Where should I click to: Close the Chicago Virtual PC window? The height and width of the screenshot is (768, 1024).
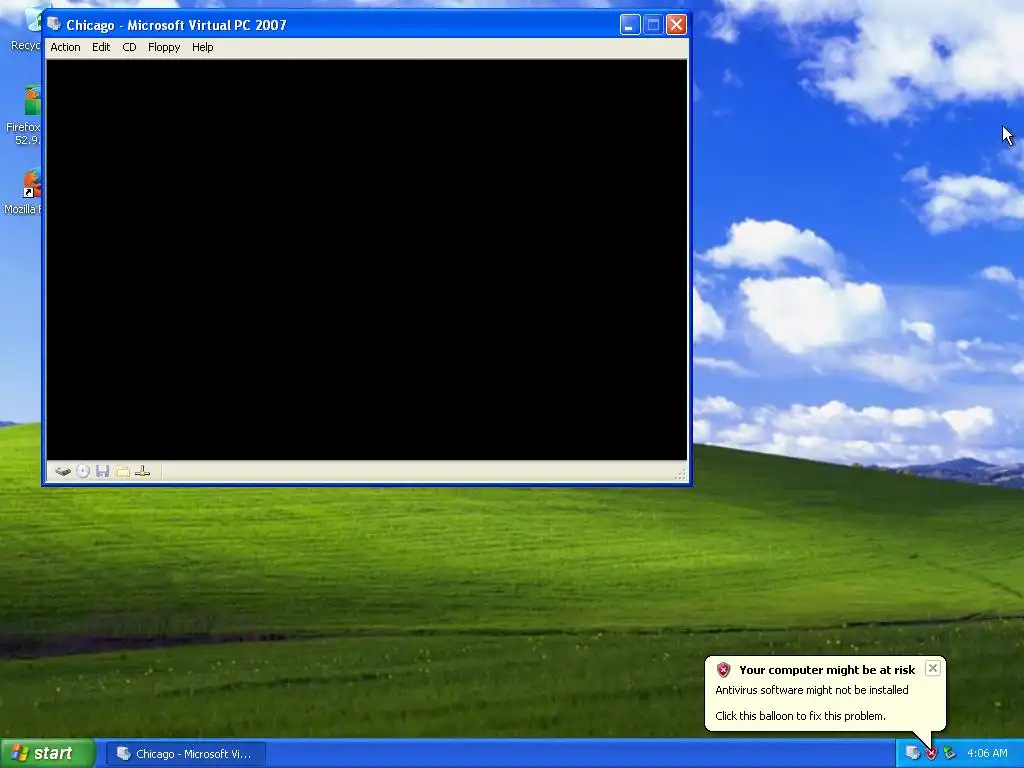point(677,25)
